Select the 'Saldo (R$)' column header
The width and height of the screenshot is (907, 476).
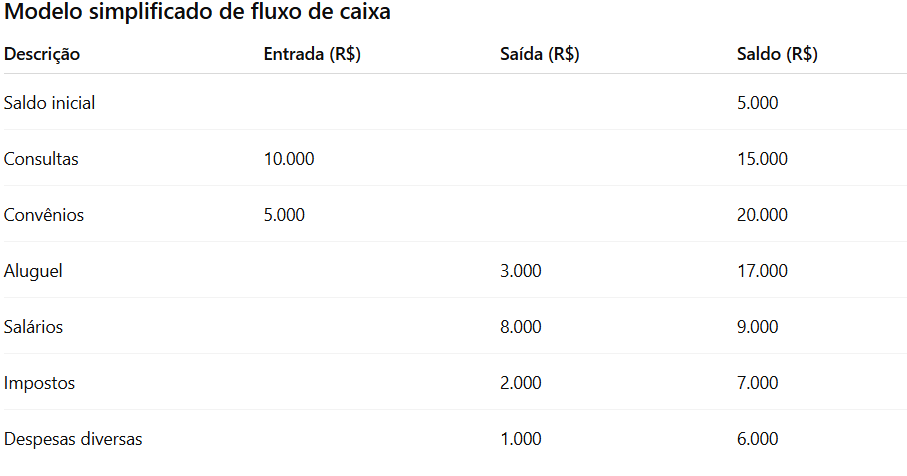777,55
